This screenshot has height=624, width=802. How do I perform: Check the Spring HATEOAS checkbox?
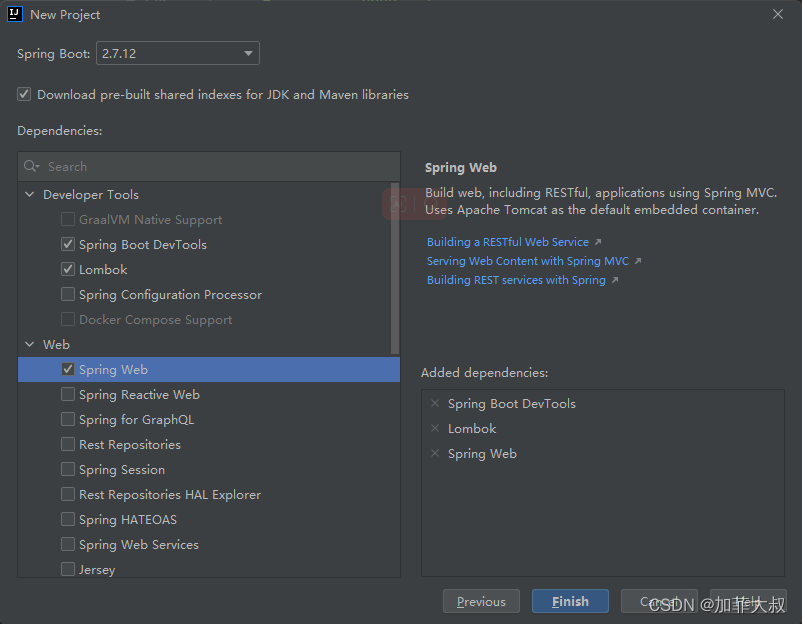(x=68, y=519)
